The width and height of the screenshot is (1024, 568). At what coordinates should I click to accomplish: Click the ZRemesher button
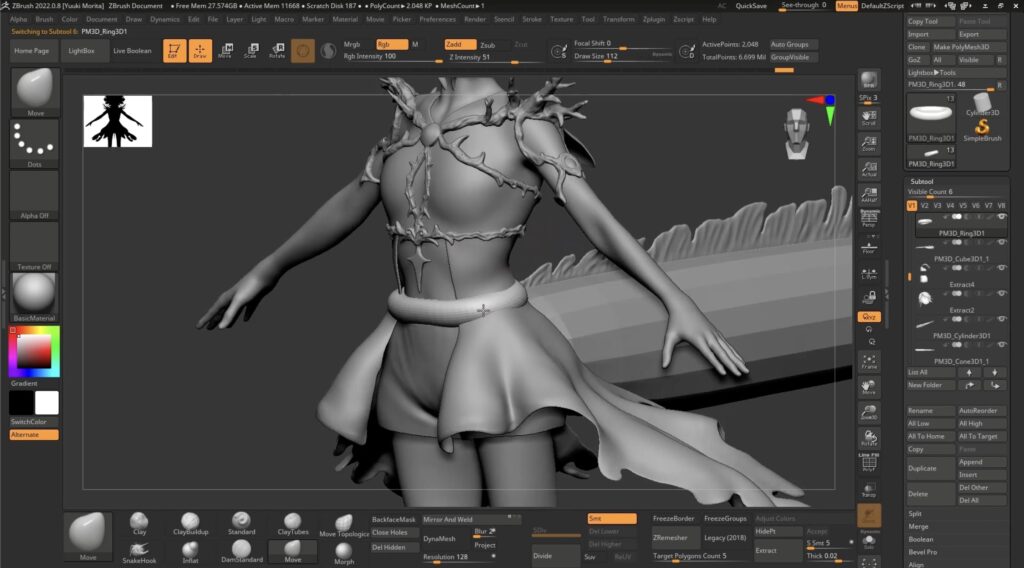tap(669, 538)
